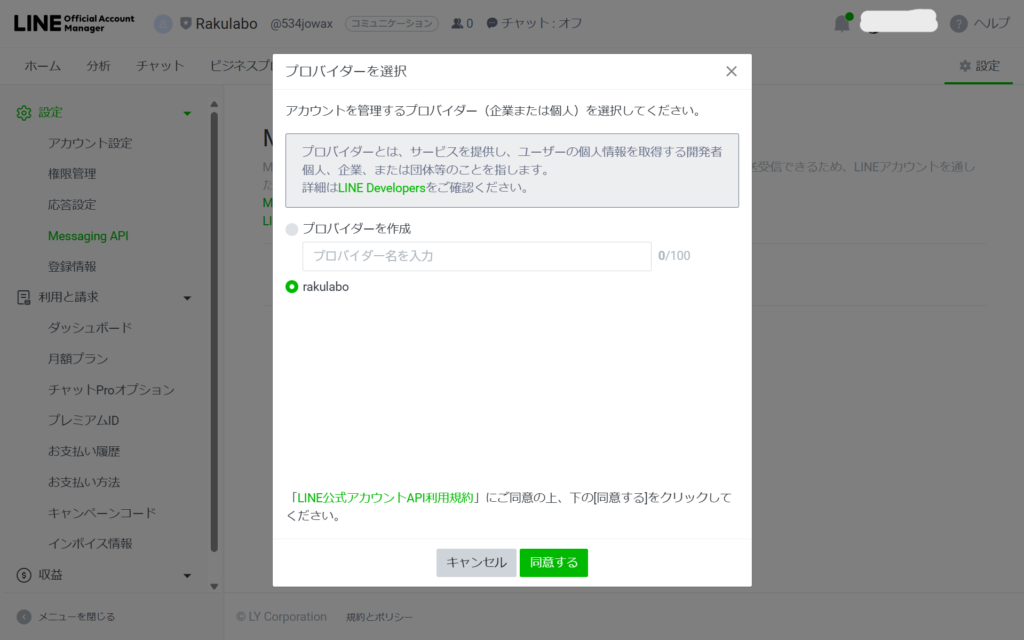Close the provider selection dialog with X
Viewport: 1024px width, 640px height.
(731, 71)
